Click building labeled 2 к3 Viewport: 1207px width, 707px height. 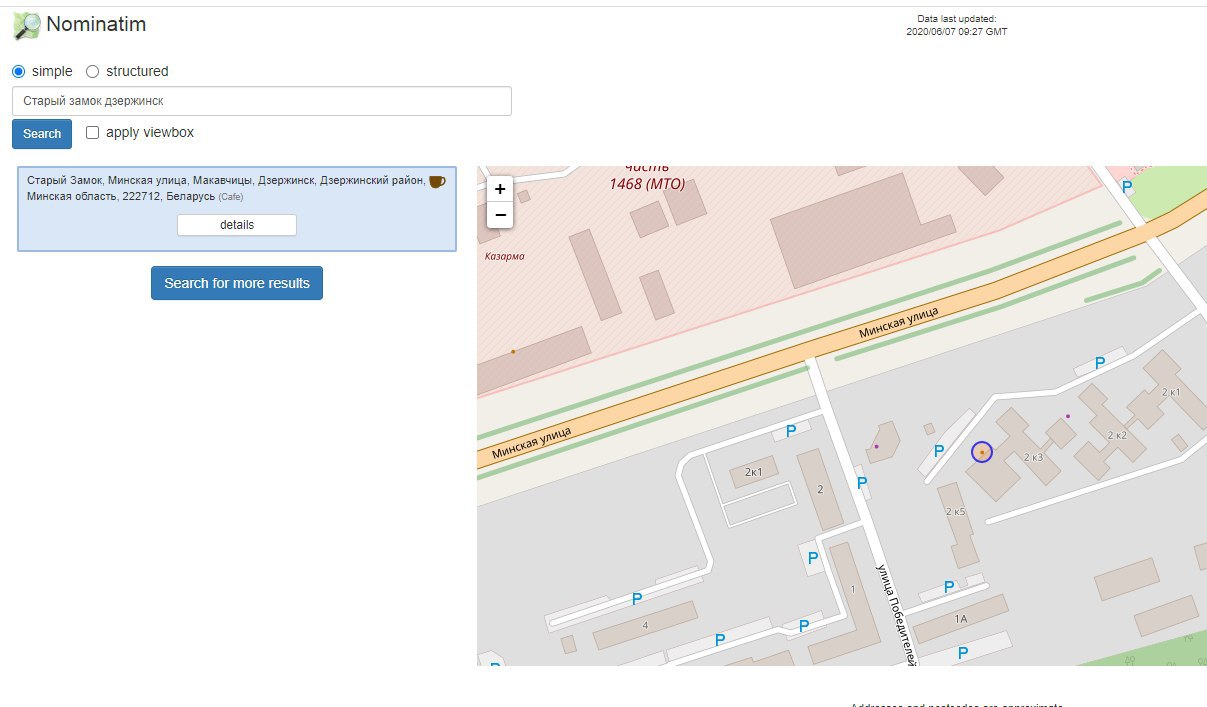click(1033, 457)
